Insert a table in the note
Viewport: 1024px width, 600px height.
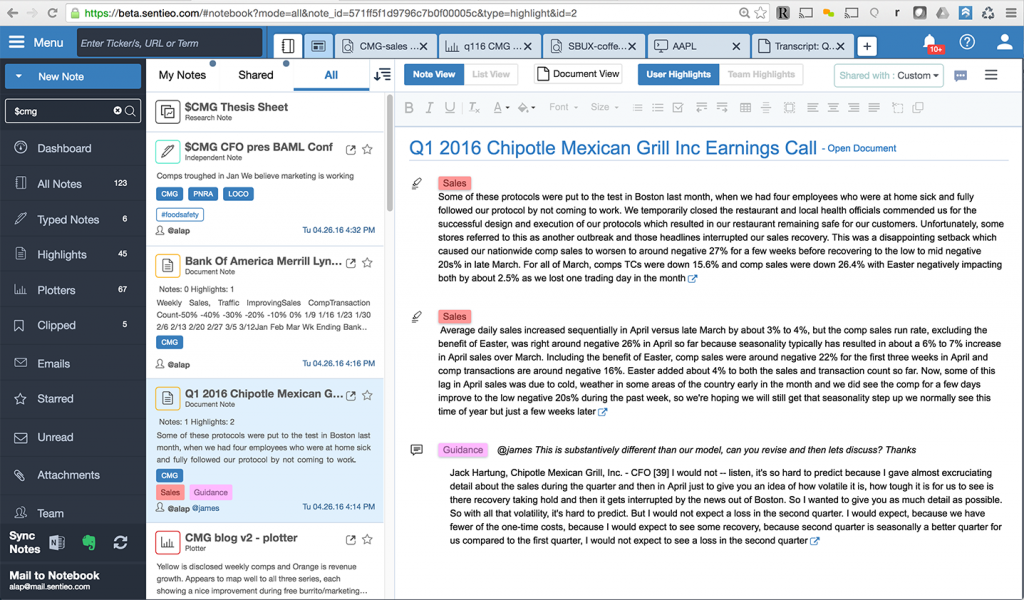[x=745, y=108]
